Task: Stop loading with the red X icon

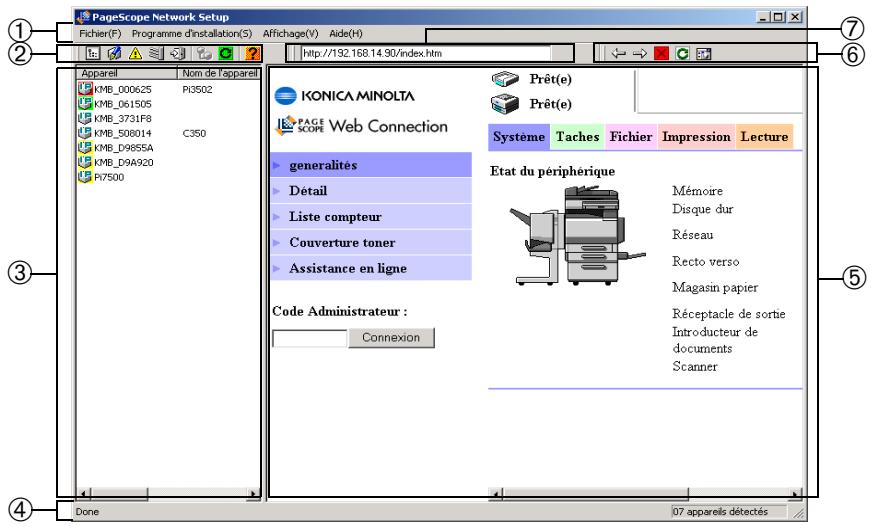Action: click(x=661, y=53)
